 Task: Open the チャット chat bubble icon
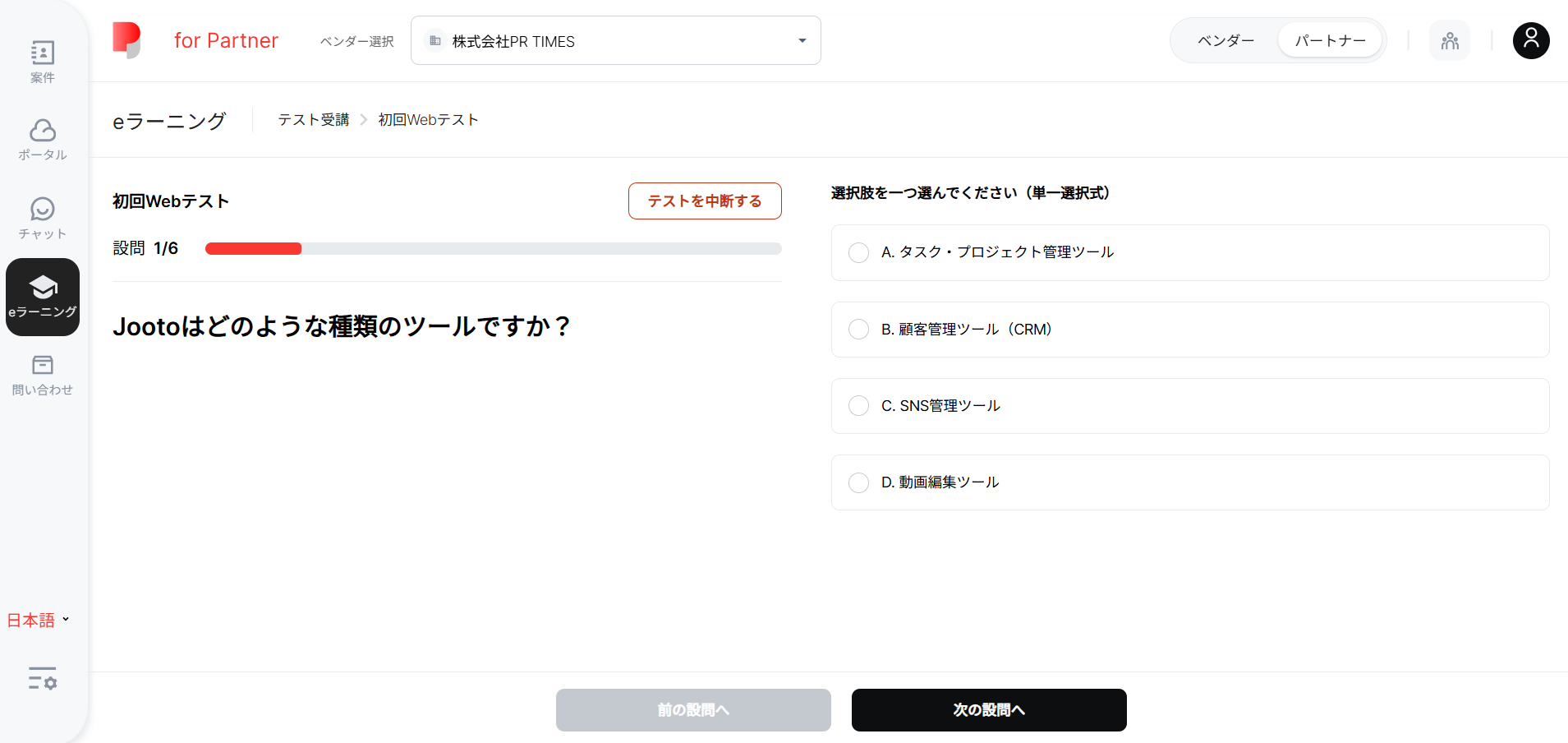coord(43,209)
